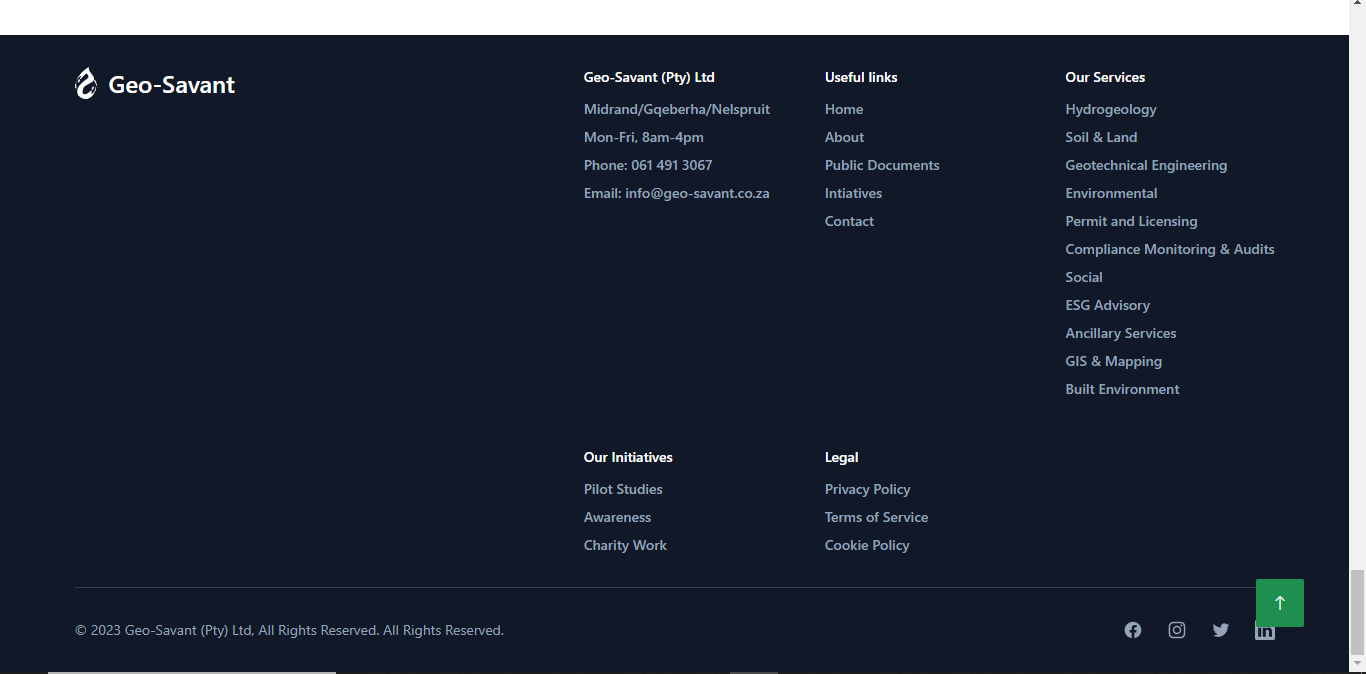The height and width of the screenshot is (674, 1366).
Task: Open the Cookie Policy link
Action: (x=866, y=545)
